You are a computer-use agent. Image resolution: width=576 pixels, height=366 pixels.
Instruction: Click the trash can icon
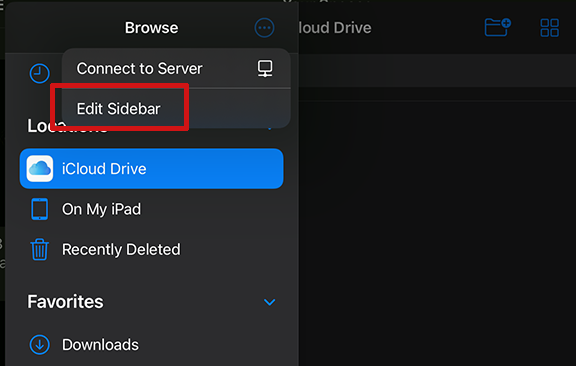(39, 250)
